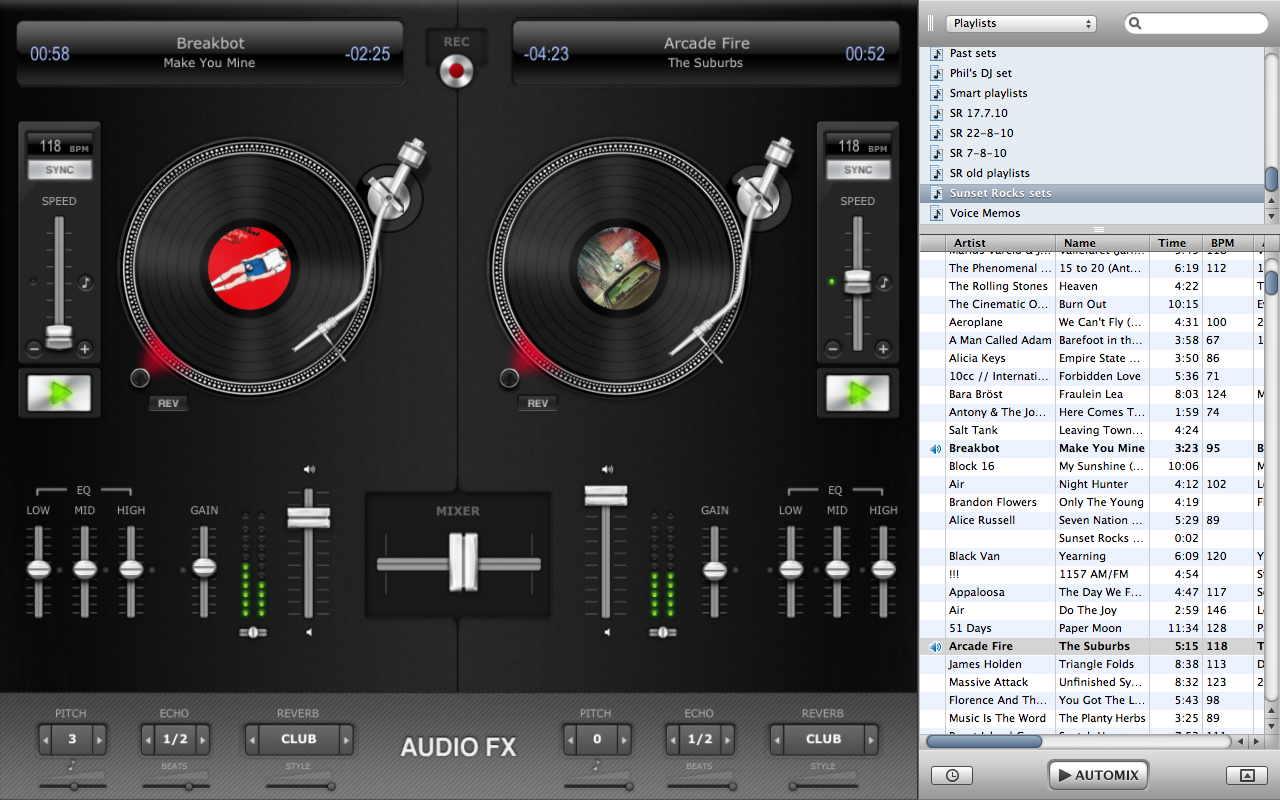Click the round cue button on left turntable
Screen dimensions: 1280x800
[140, 378]
